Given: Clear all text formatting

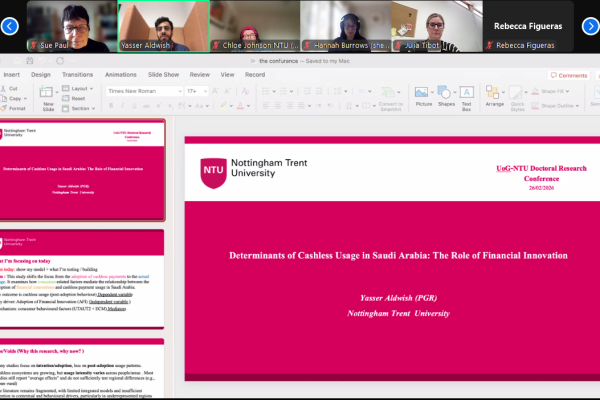Looking at the screenshot, I should point(245,91).
